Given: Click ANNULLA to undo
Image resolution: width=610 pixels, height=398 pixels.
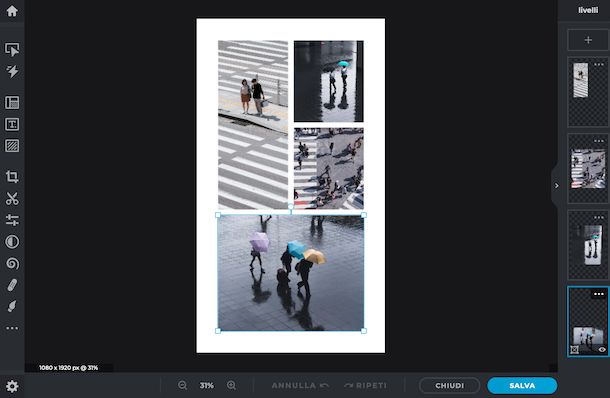Looking at the screenshot, I should point(300,386).
